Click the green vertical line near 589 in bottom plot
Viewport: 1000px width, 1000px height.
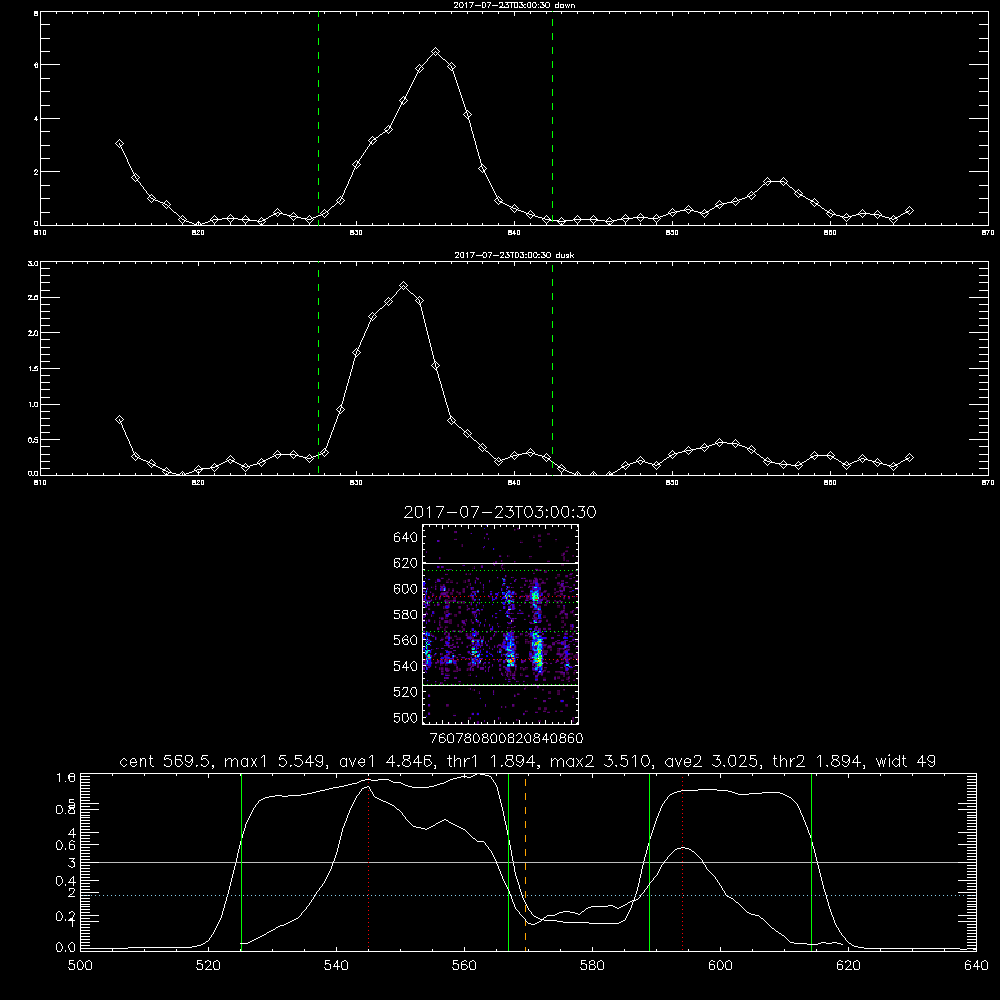[x=649, y=861]
